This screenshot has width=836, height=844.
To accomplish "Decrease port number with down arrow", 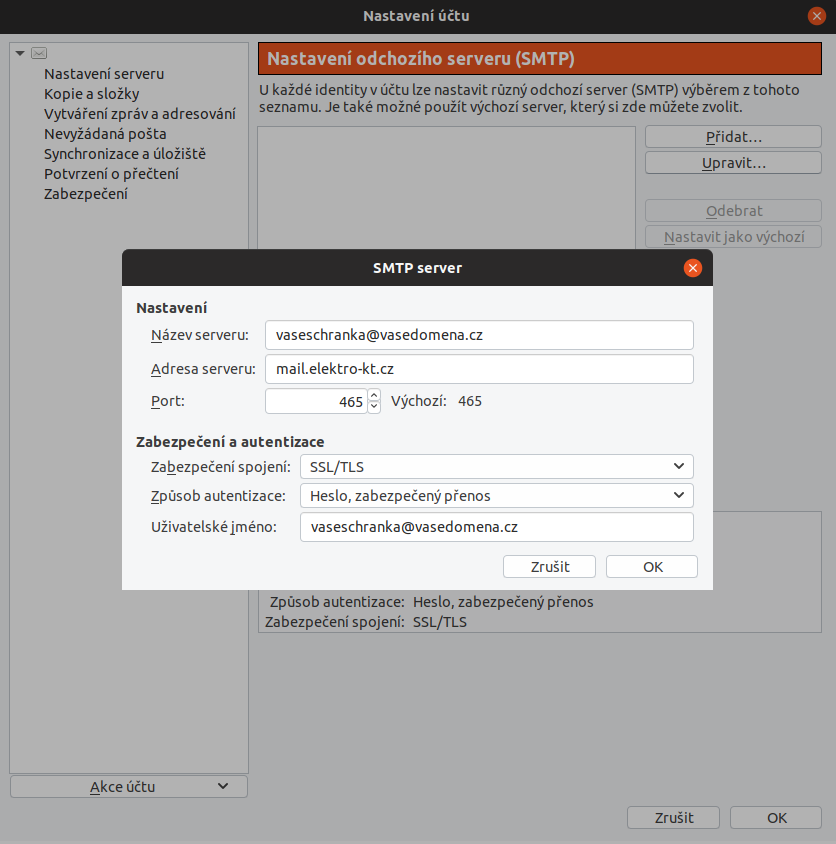I will pyautogui.click(x=374, y=407).
